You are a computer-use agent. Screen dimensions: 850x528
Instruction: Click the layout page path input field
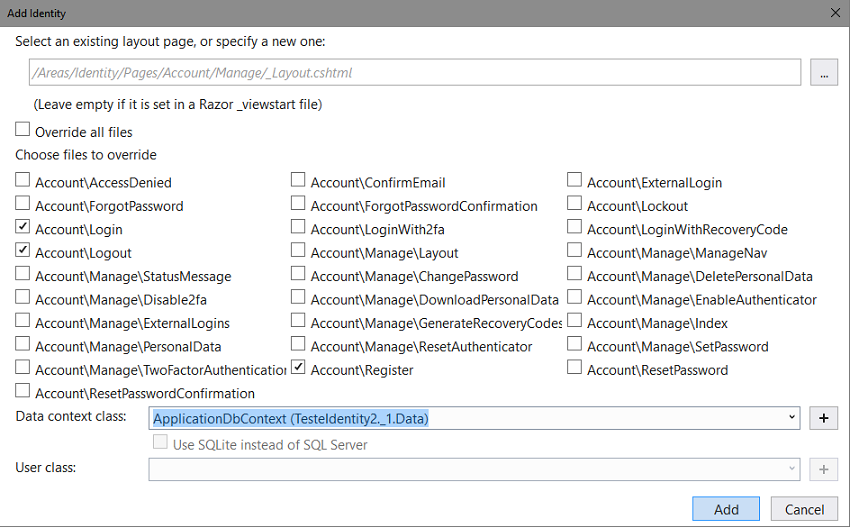414,73
